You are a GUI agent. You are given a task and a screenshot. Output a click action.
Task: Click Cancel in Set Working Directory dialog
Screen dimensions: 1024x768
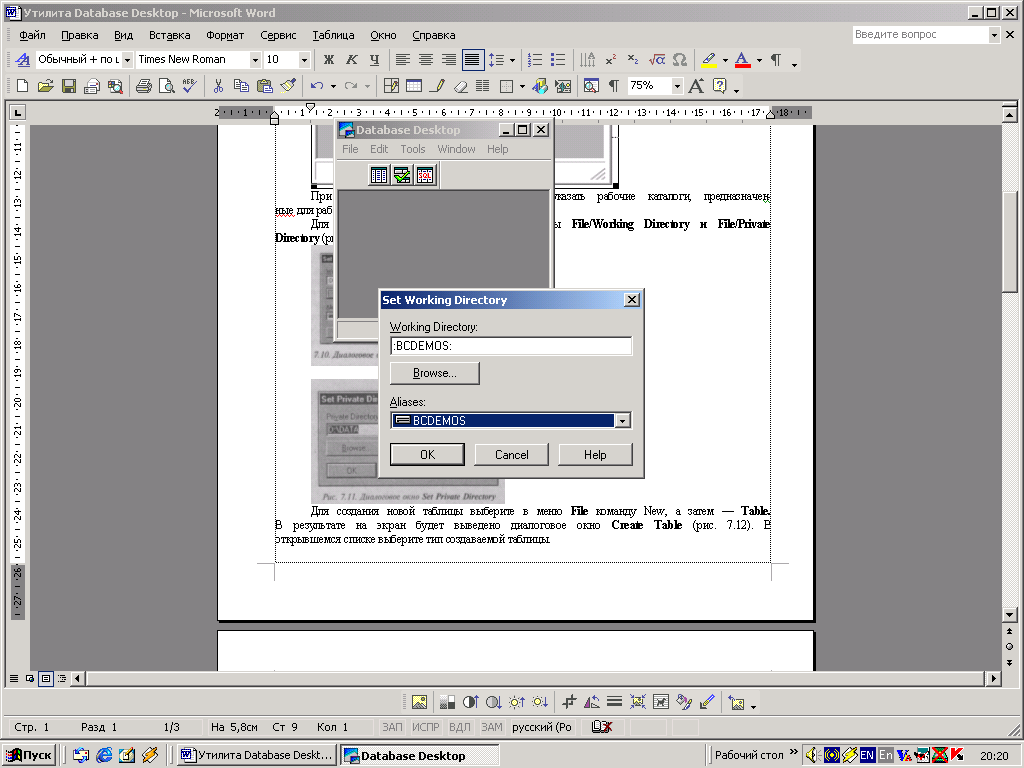pyautogui.click(x=511, y=455)
